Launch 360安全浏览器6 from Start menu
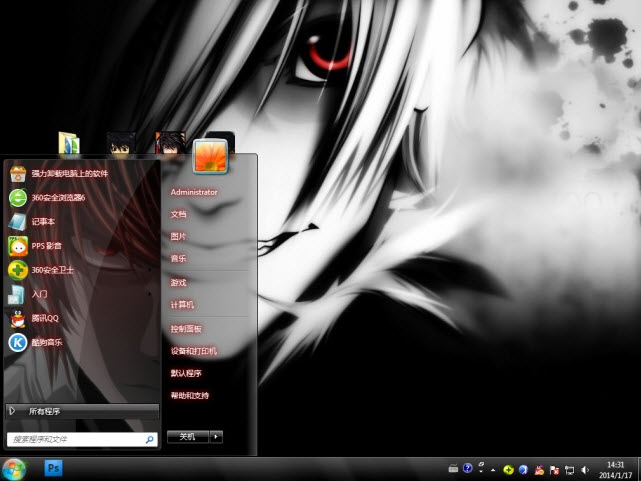Image resolution: width=641 pixels, height=481 pixels. tap(82, 198)
